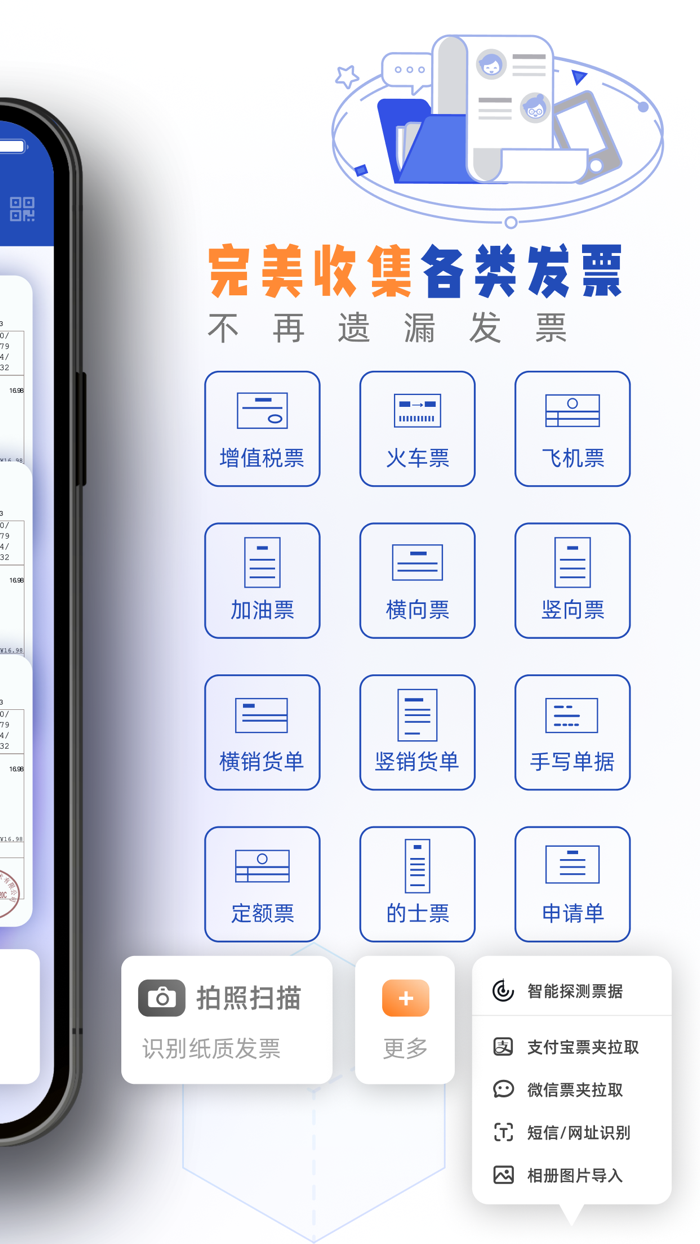Tap the orange plus 更多 icon

click(405, 998)
